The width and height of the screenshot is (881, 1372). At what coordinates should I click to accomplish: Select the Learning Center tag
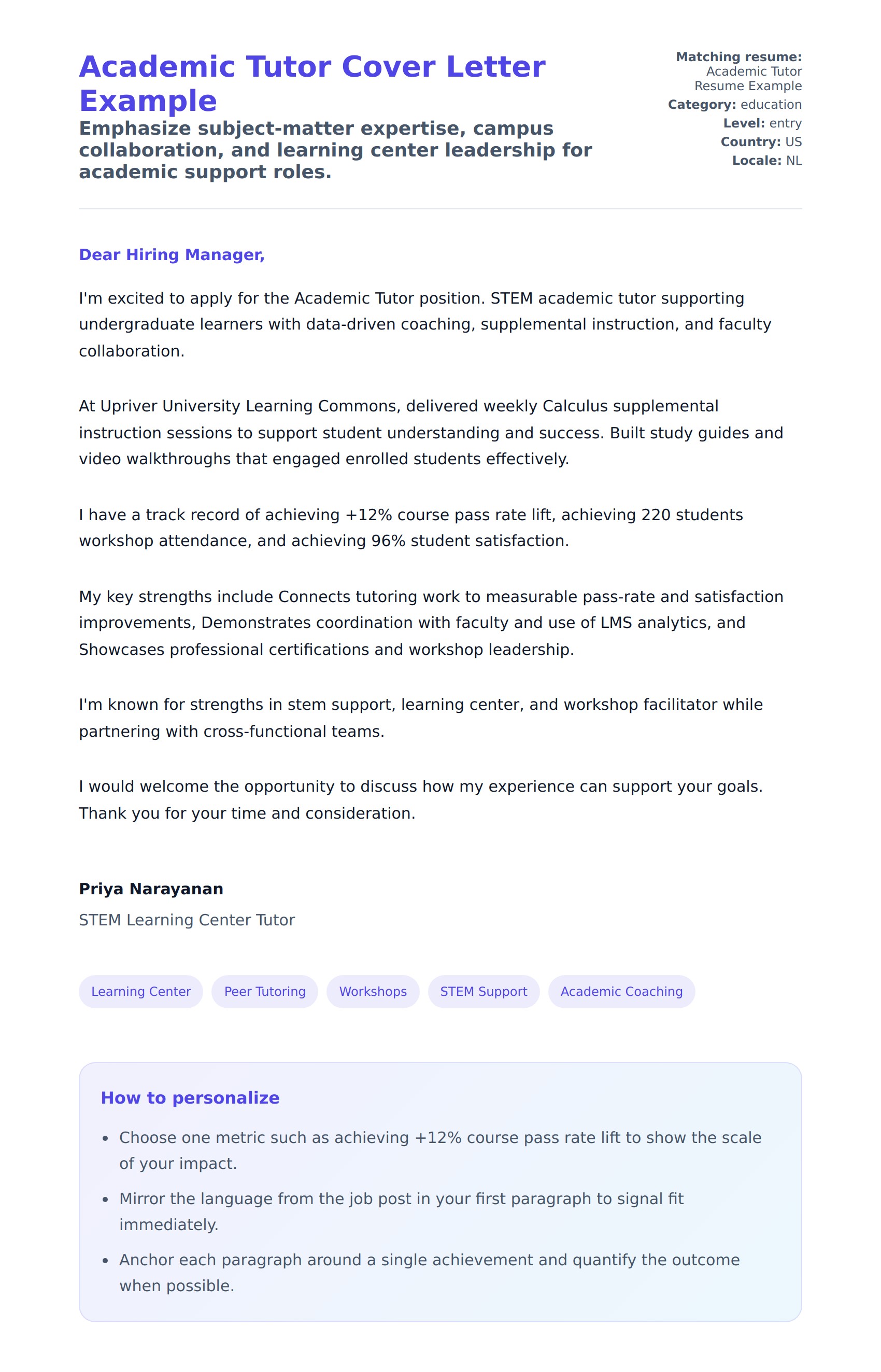coord(141,991)
